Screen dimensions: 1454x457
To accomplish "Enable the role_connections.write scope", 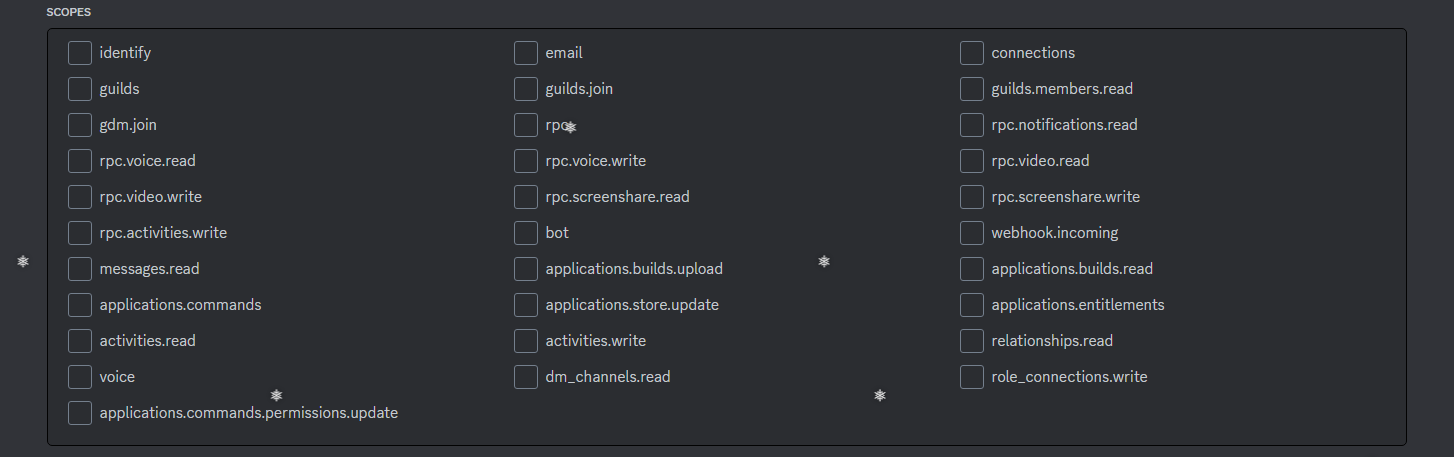I will 972,377.
